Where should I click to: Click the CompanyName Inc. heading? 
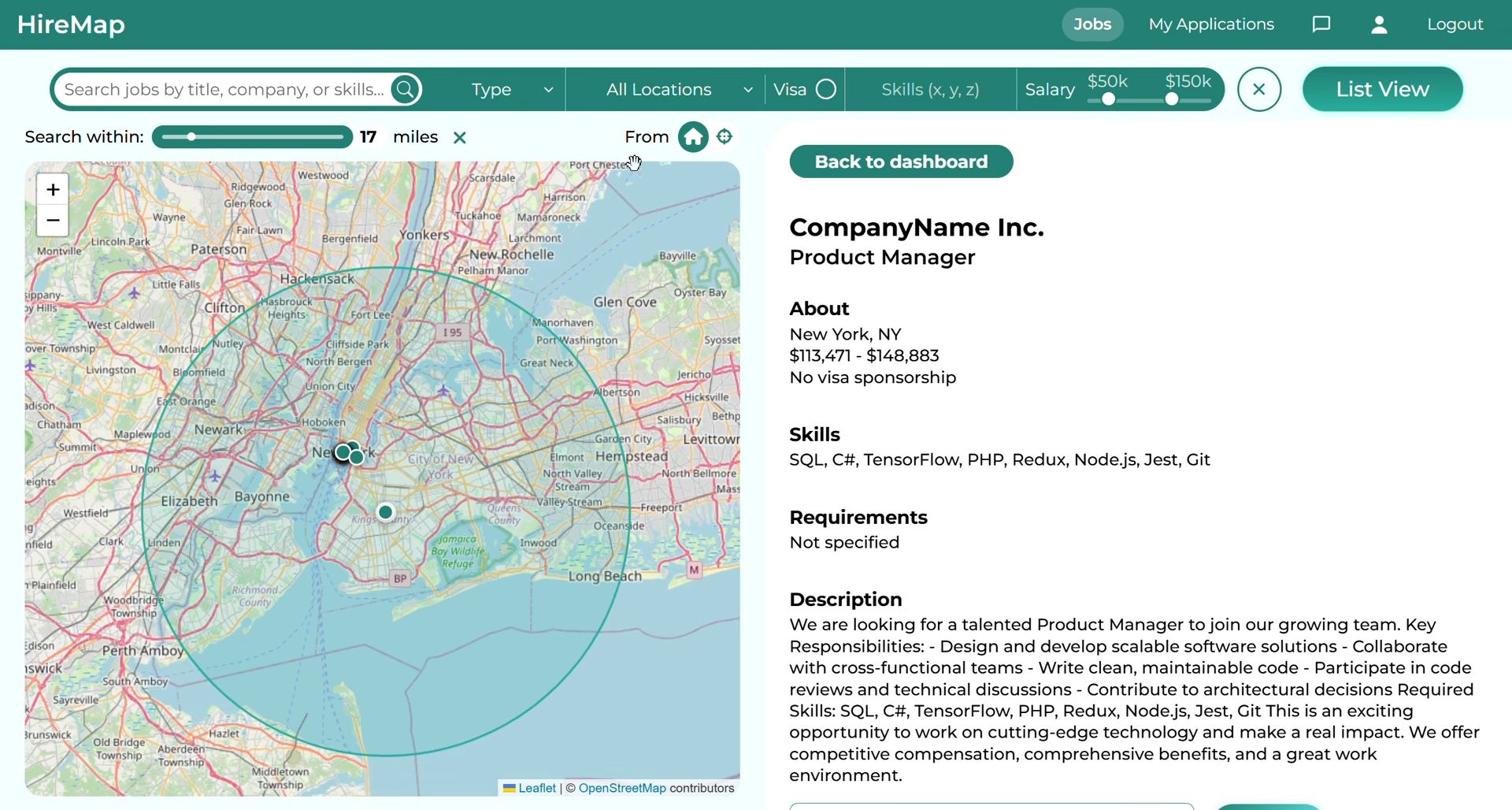[x=917, y=228]
